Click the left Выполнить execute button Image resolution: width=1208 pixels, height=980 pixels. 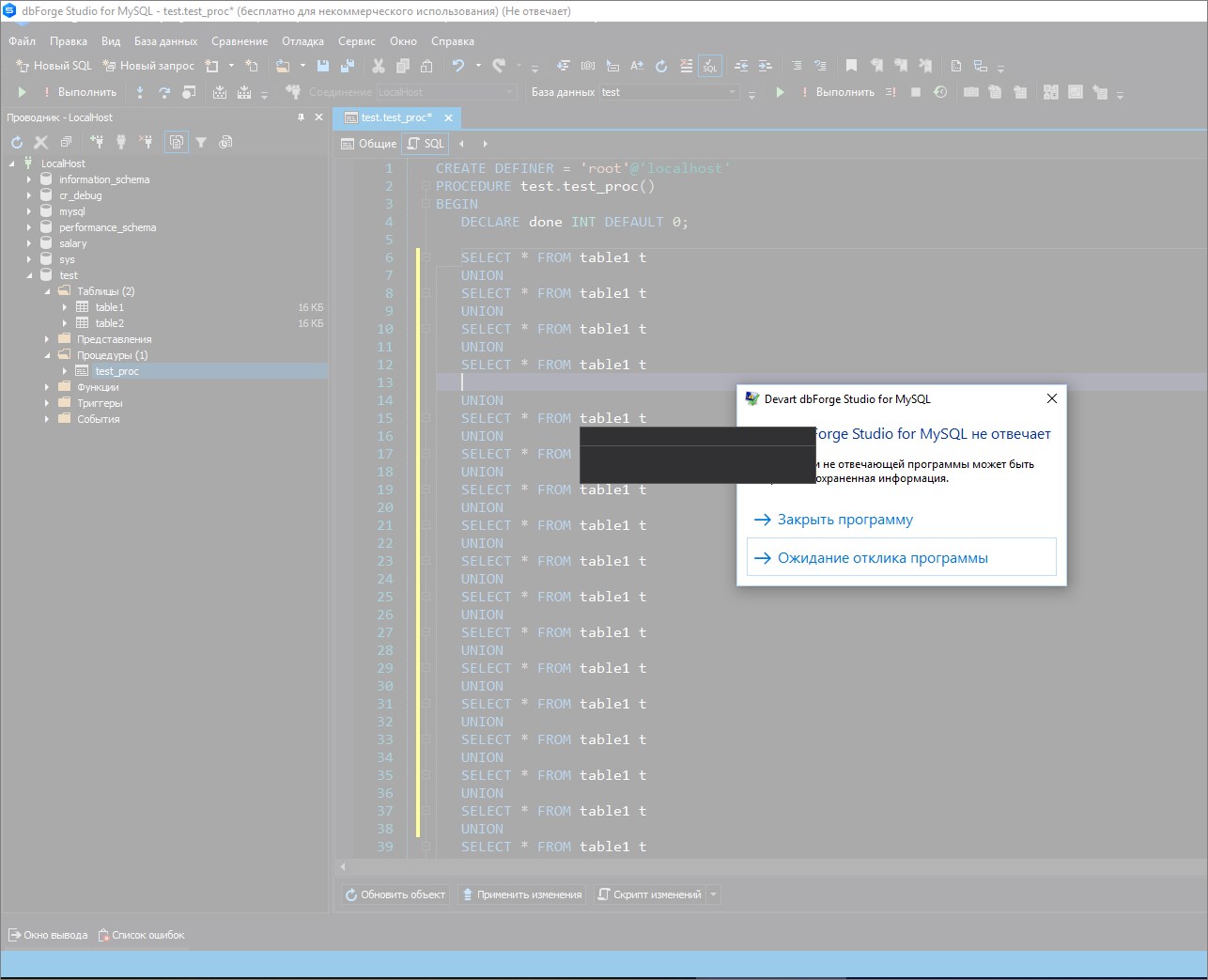[80, 92]
